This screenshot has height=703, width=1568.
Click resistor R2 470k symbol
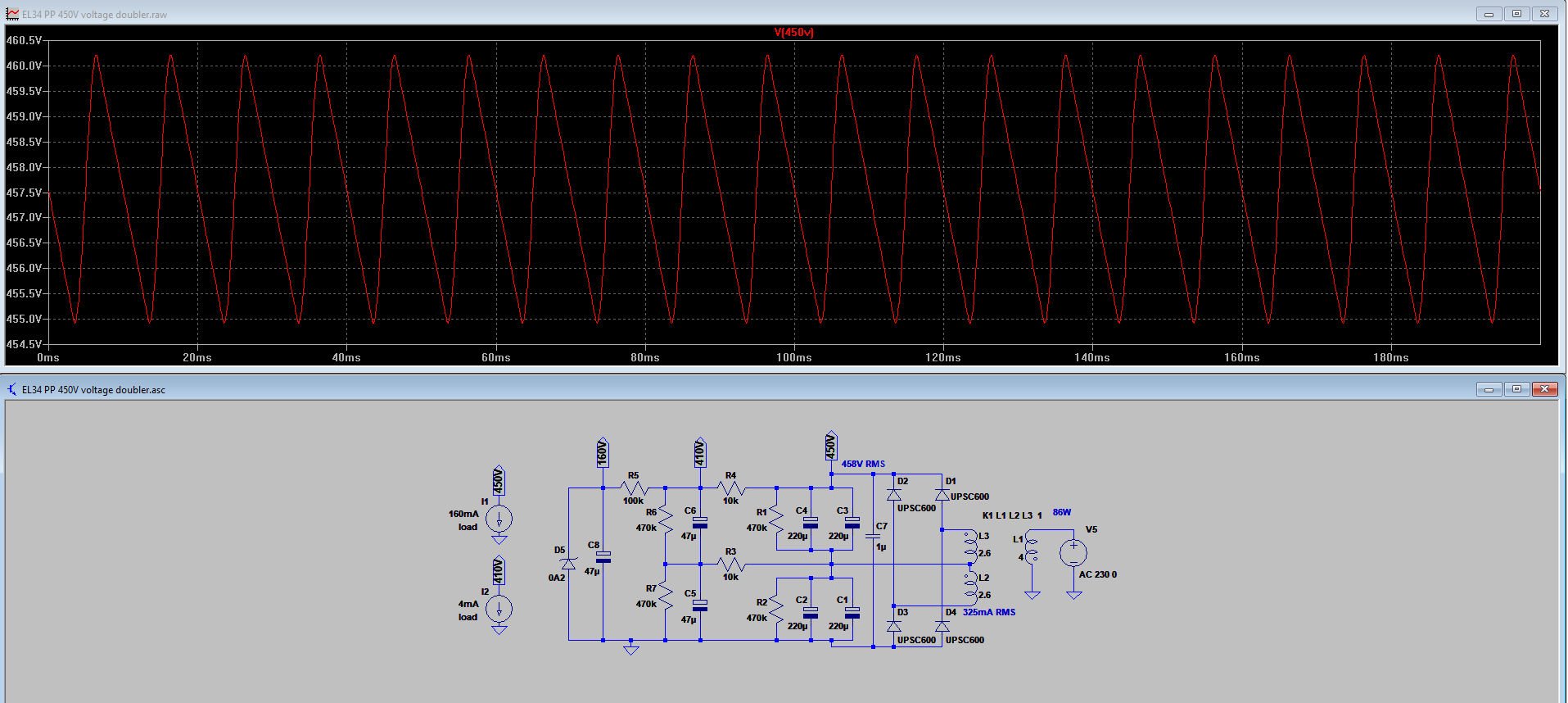click(776, 608)
